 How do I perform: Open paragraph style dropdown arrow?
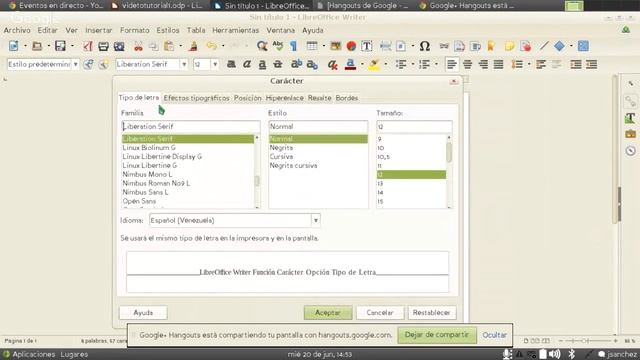pos(76,64)
